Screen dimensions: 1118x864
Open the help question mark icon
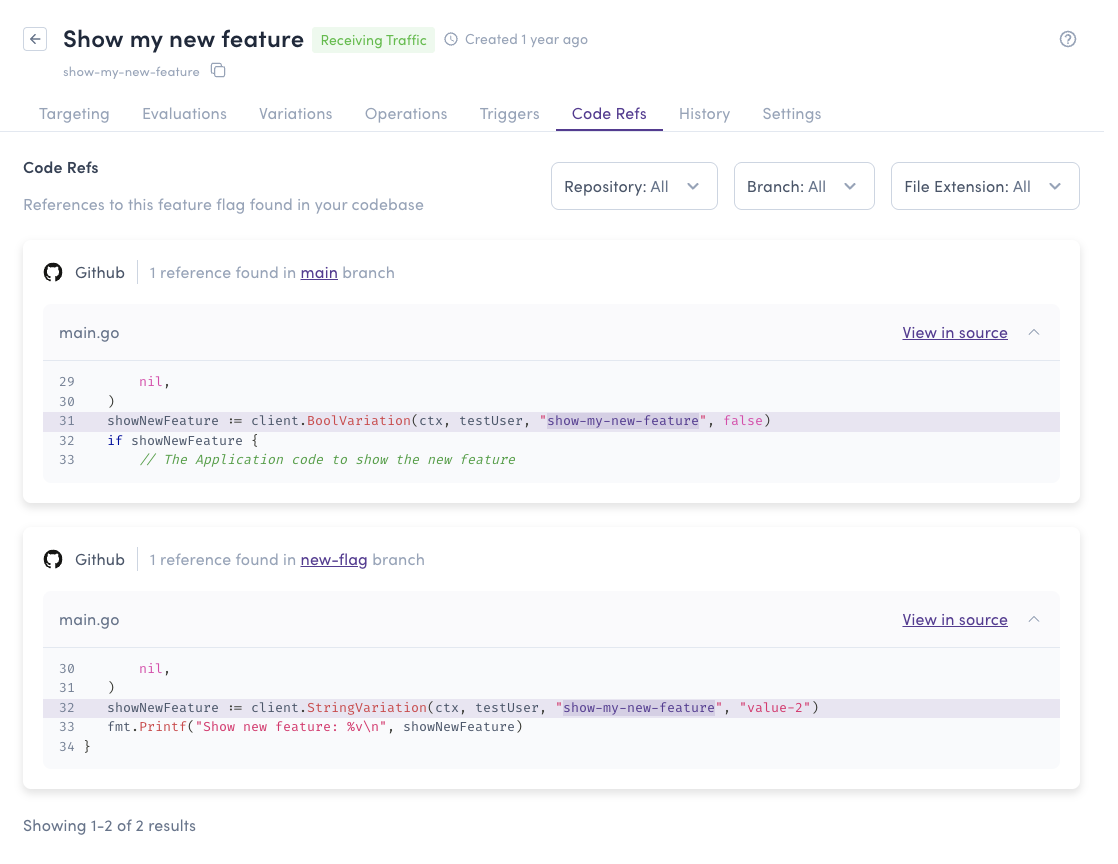coord(1068,39)
